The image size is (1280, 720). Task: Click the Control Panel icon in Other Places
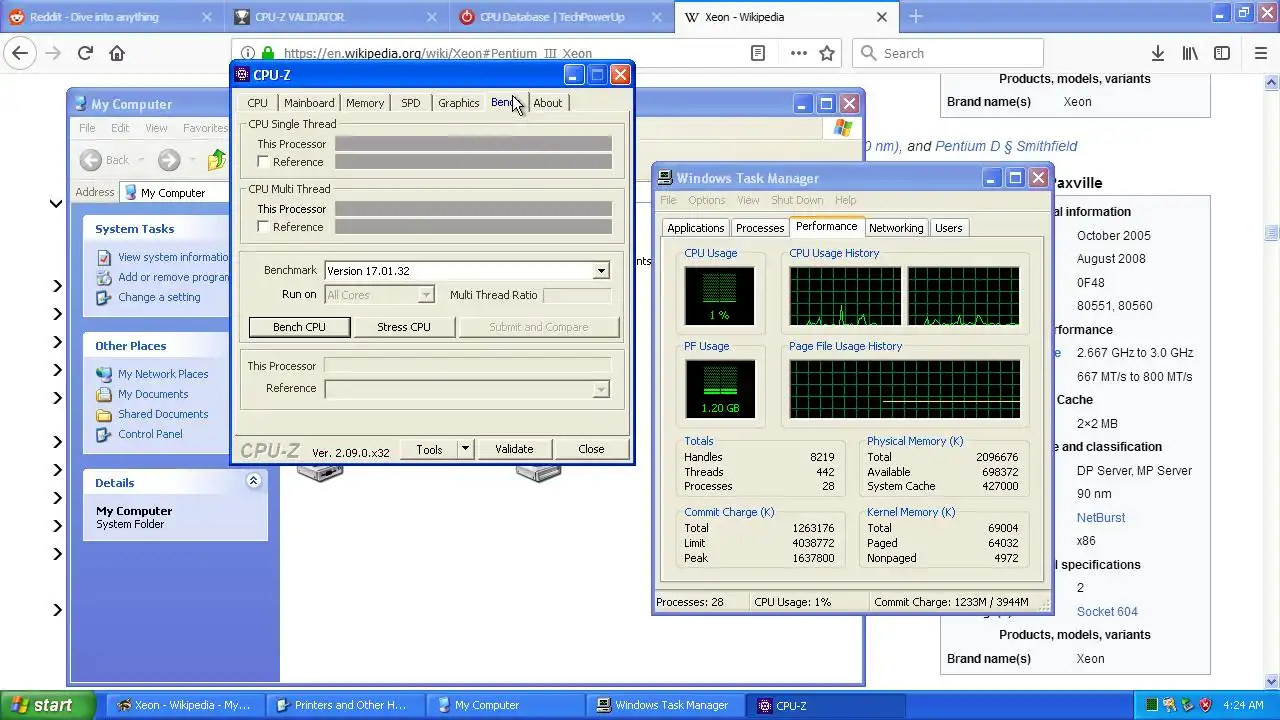coord(104,434)
